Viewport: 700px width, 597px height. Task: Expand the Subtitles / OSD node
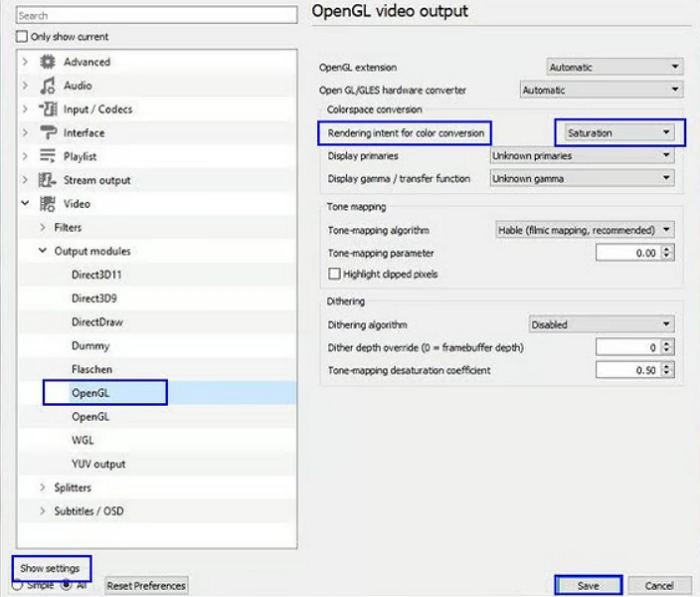tap(43, 511)
